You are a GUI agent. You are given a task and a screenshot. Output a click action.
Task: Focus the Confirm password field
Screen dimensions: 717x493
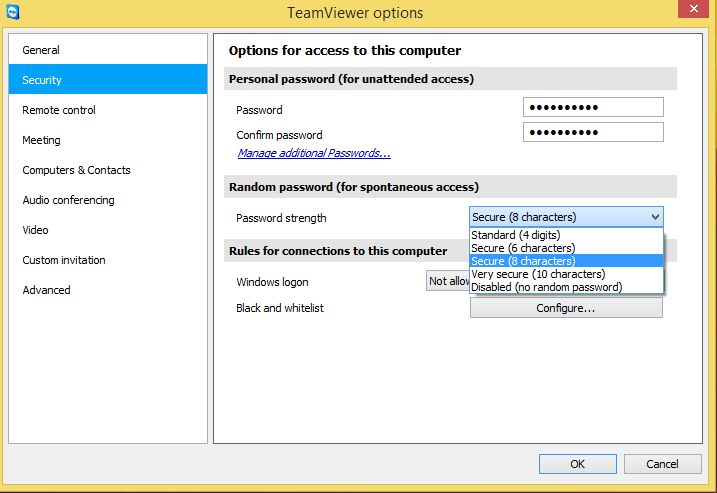[593, 133]
